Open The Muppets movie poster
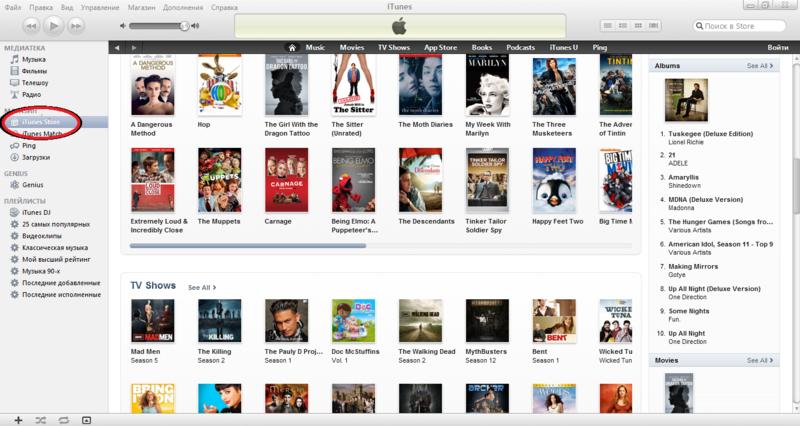This screenshot has height=426, width=800. point(219,180)
